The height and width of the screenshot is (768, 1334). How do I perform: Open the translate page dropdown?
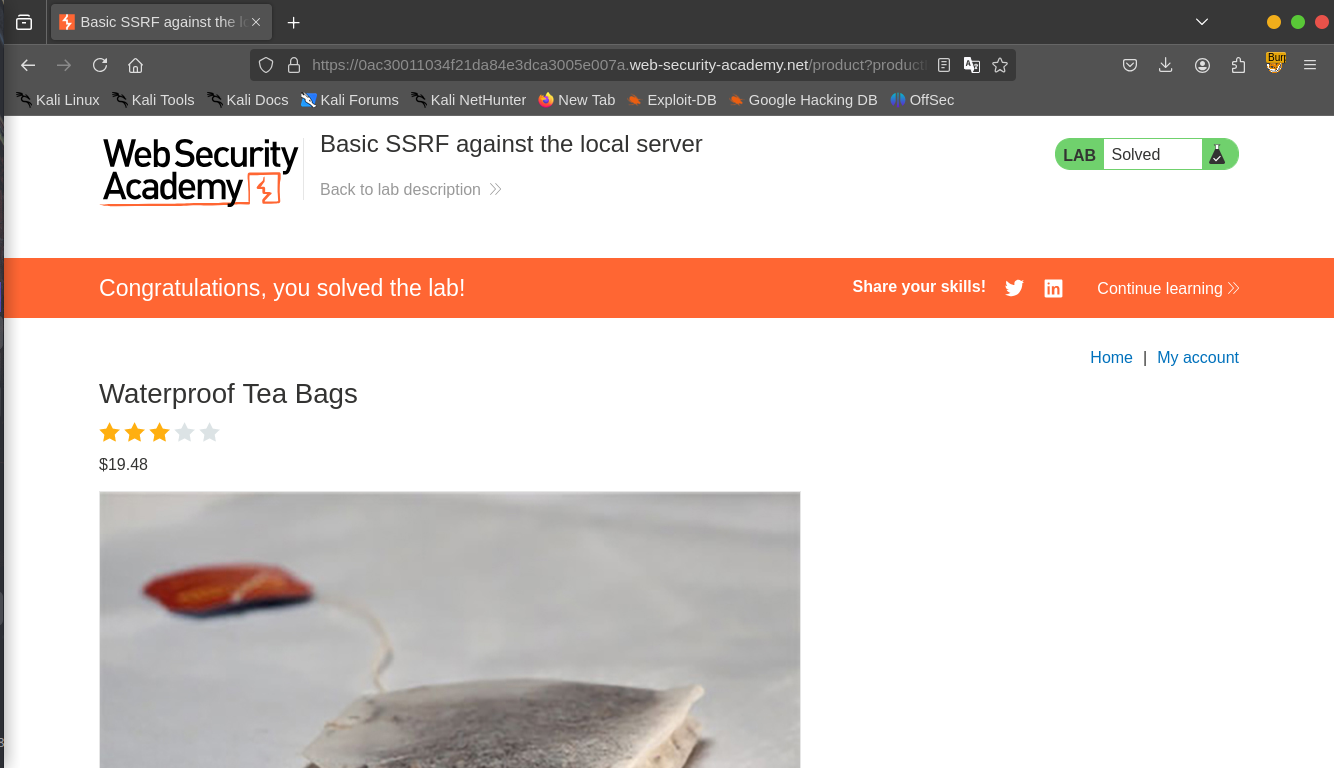click(971, 64)
